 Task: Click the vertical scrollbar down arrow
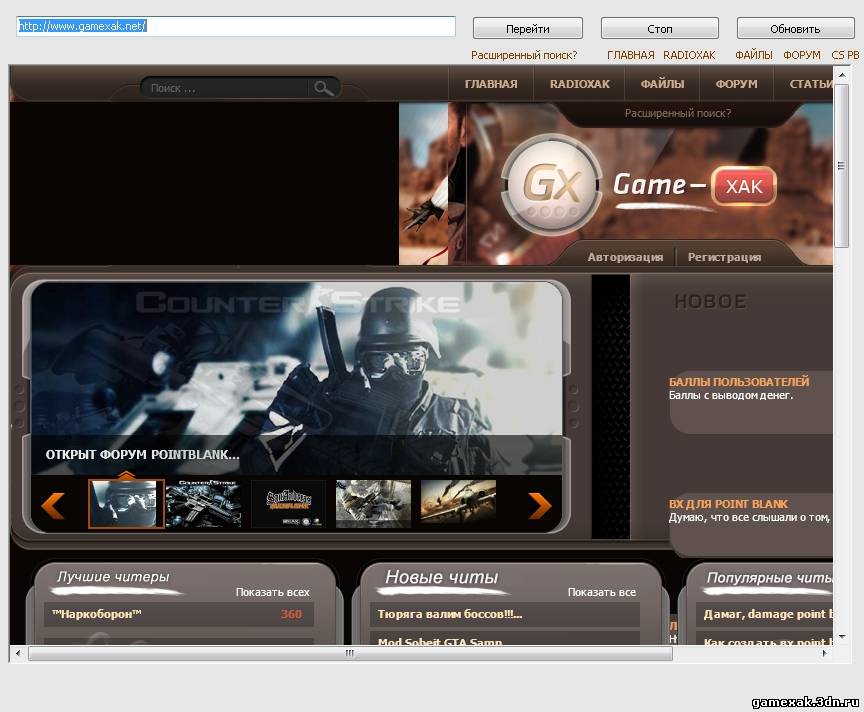(x=841, y=637)
